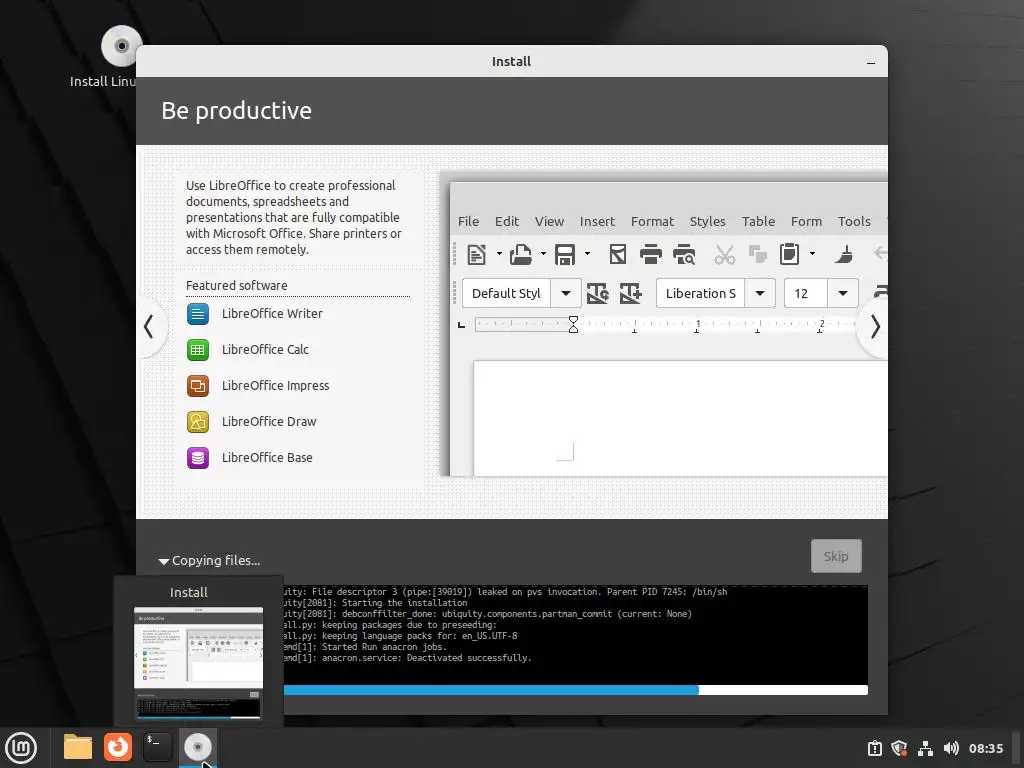The width and height of the screenshot is (1024, 768).
Task: Click the Paste clipboard icon in slide
Action: 790,254
